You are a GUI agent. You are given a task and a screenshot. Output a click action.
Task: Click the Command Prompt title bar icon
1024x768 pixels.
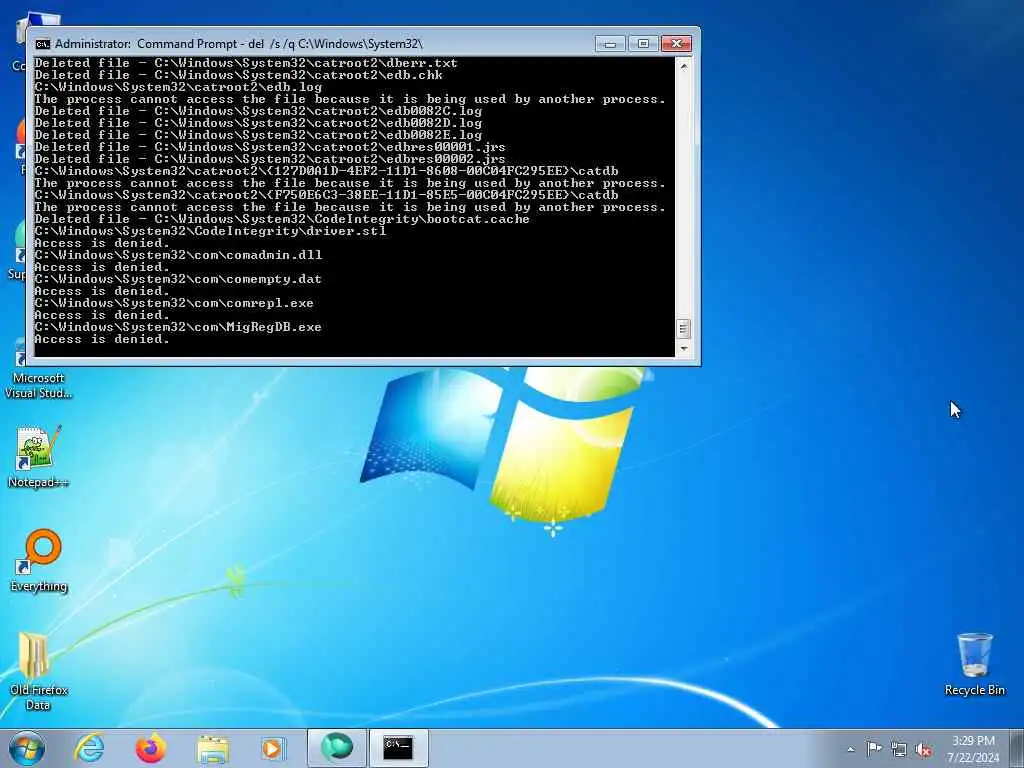pos(42,44)
